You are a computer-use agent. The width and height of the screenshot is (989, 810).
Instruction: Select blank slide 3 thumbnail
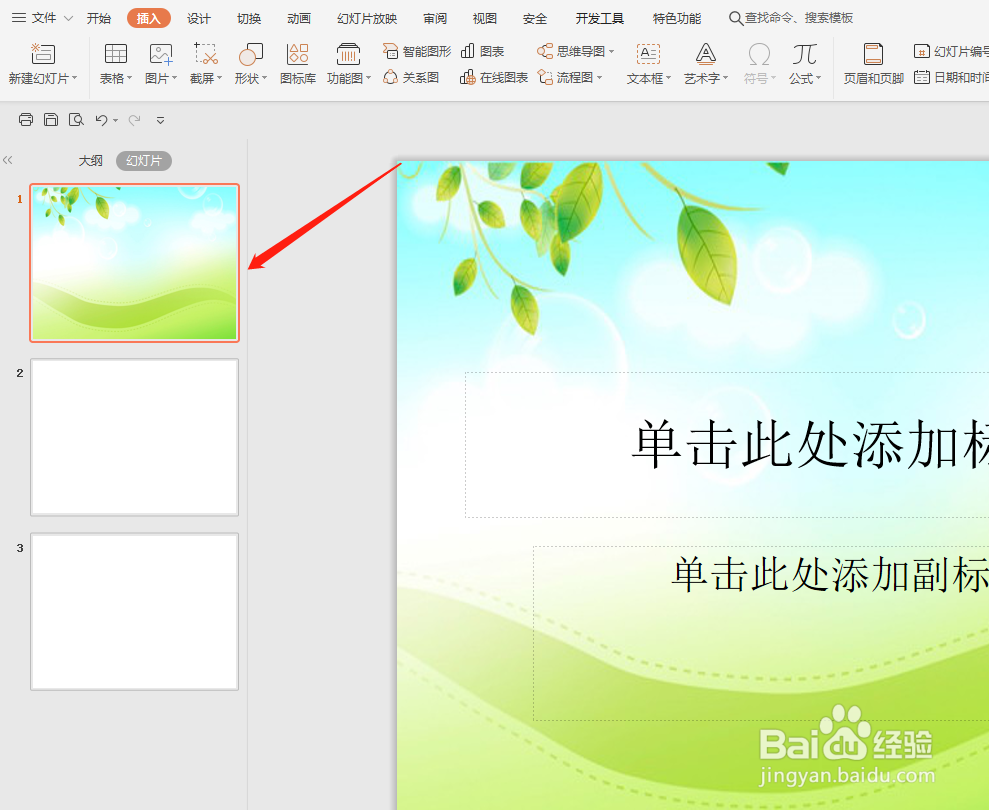pos(134,611)
